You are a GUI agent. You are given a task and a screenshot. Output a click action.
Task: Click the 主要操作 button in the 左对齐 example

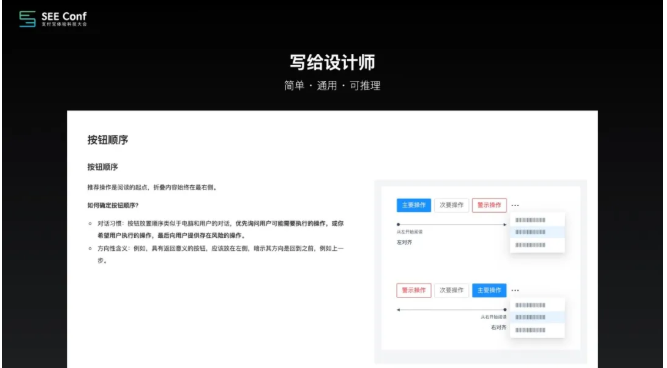coord(413,205)
